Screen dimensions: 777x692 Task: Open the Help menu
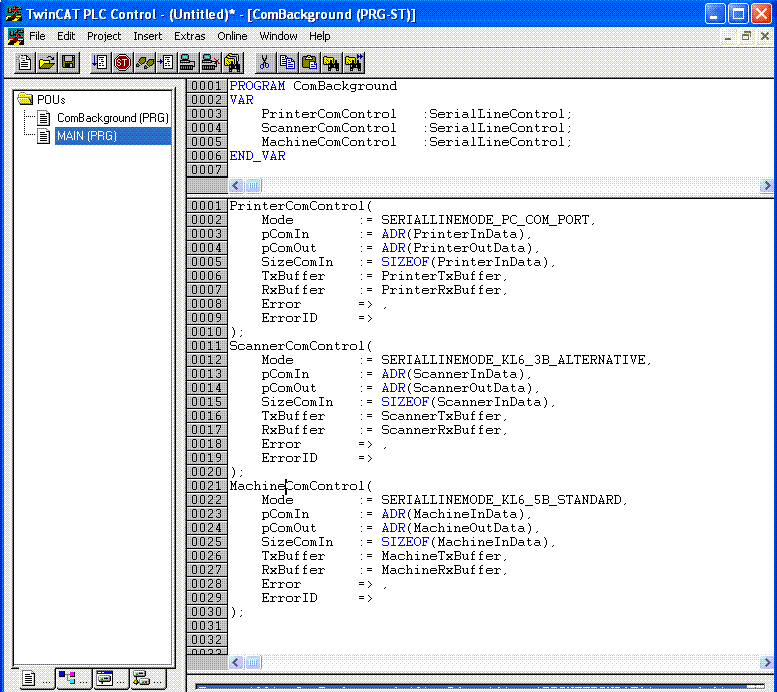[320, 36]
